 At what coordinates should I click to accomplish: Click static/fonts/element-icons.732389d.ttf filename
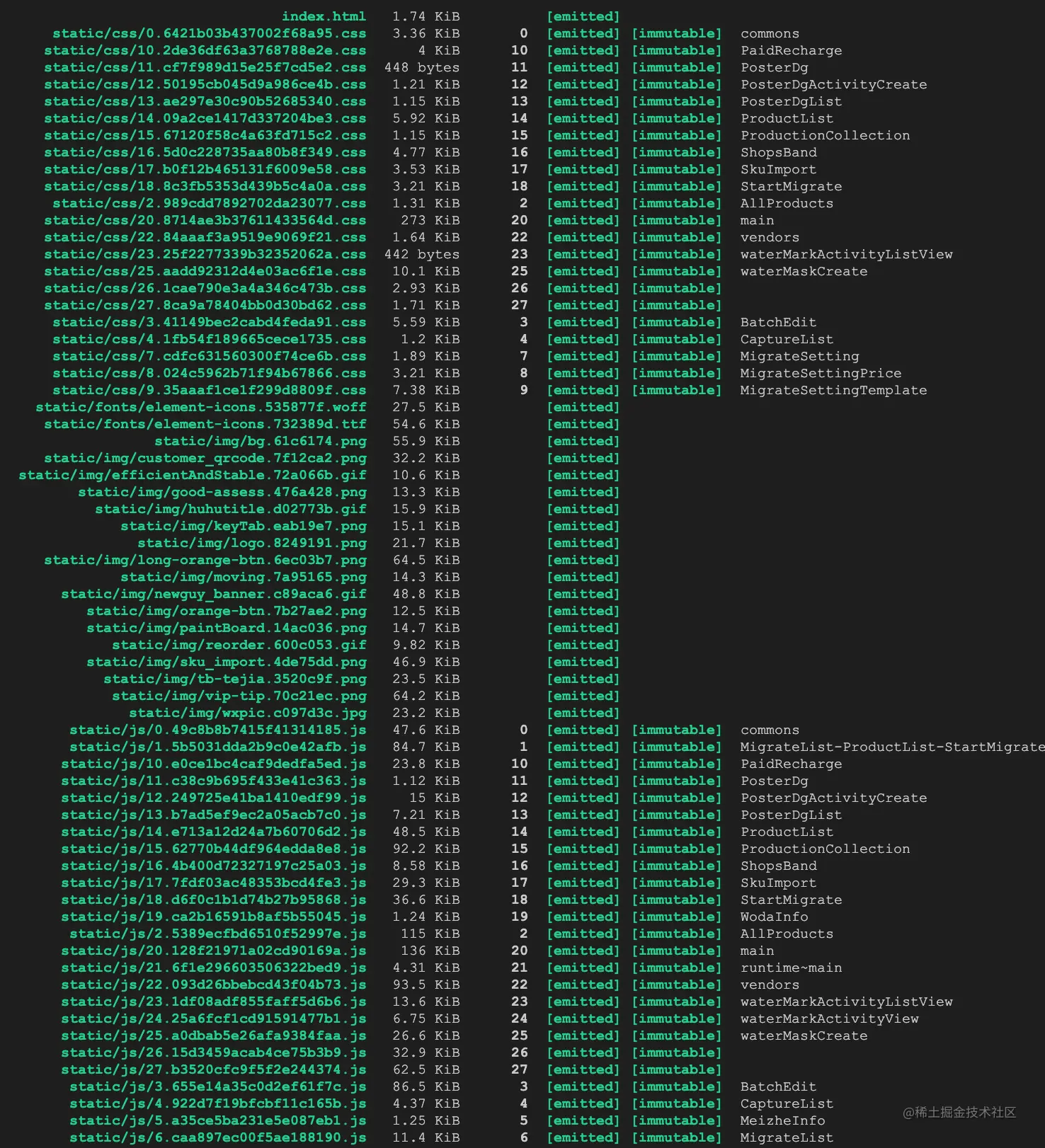(205, 424)
